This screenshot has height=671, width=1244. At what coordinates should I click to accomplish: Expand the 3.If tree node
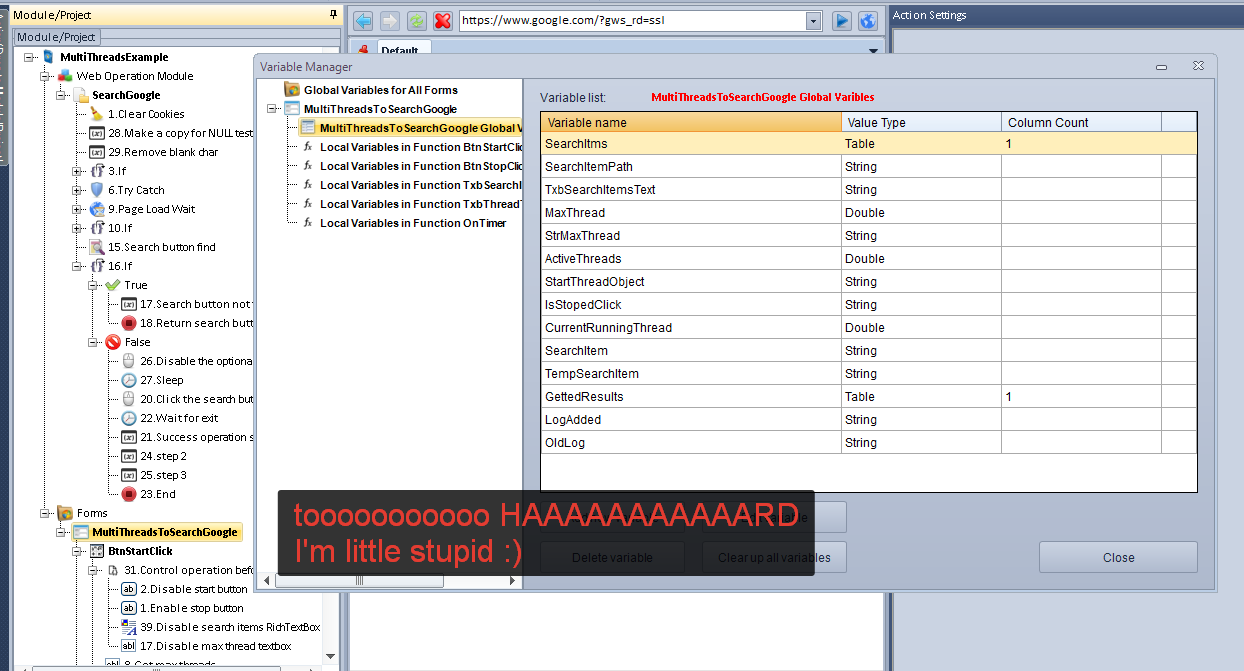78,171
